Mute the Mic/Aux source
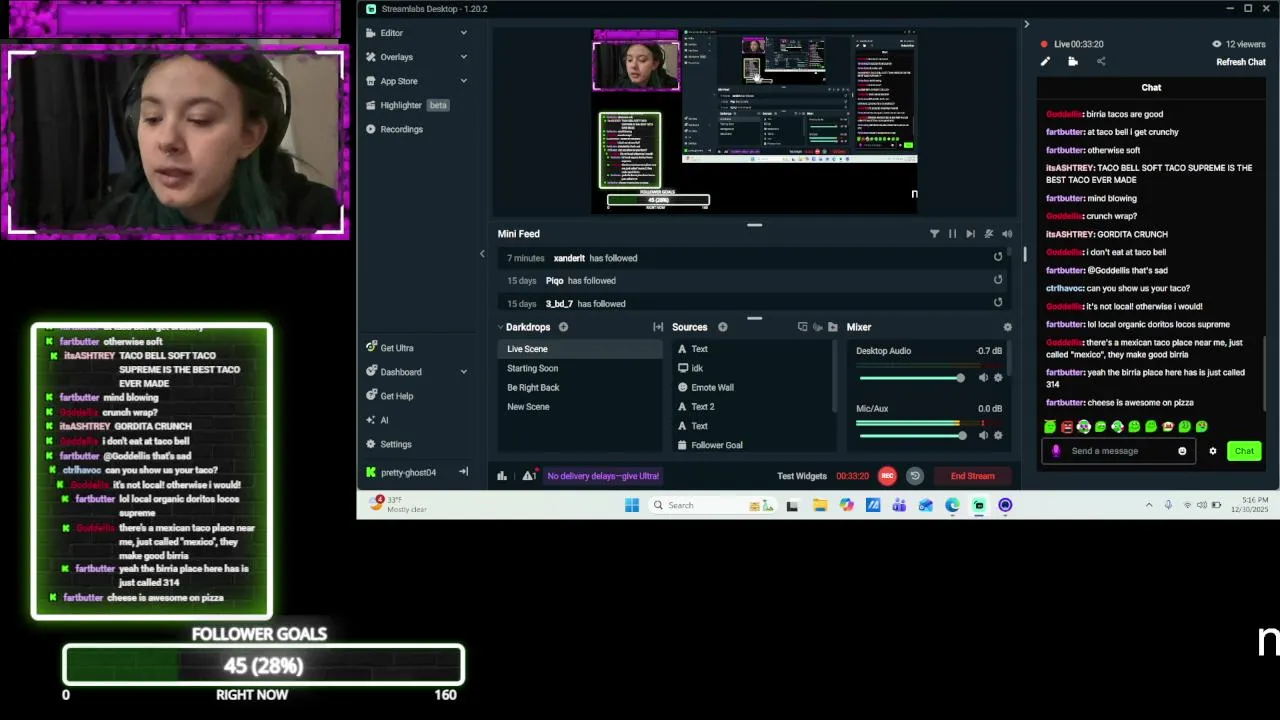 click(x=983, y=436)
